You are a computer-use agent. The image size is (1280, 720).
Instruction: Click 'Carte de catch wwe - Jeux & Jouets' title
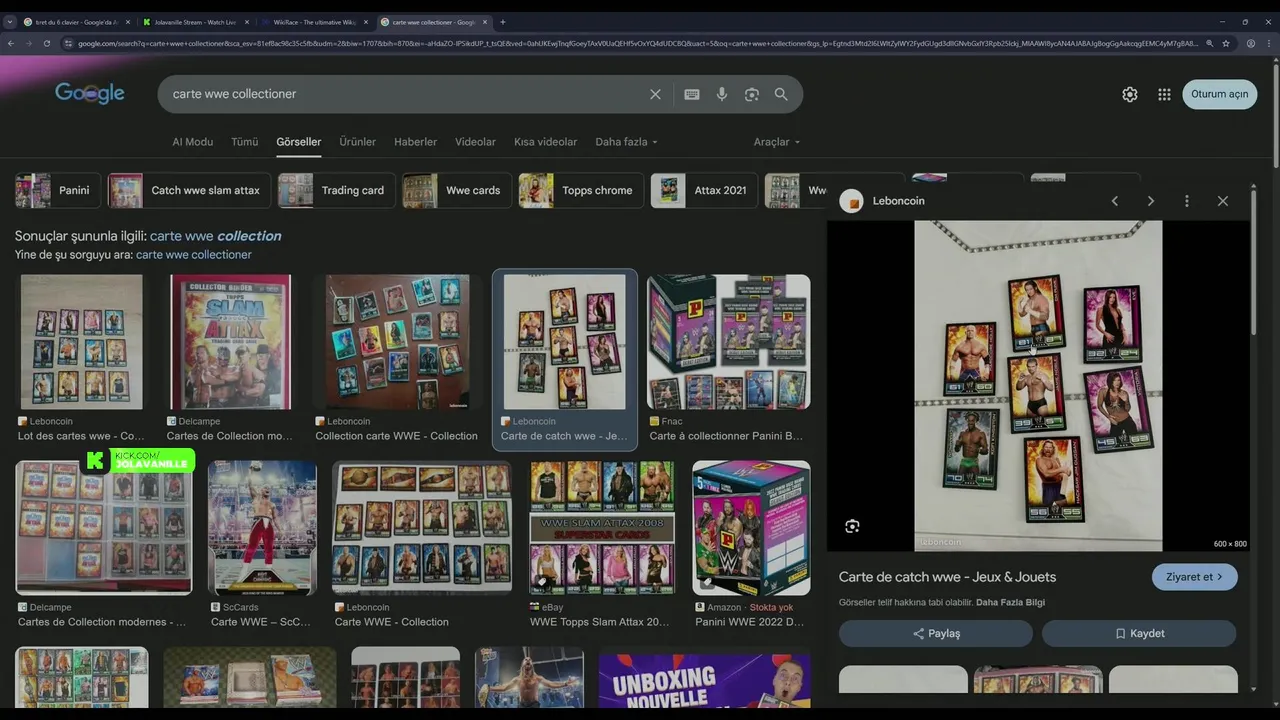[947, 577]
